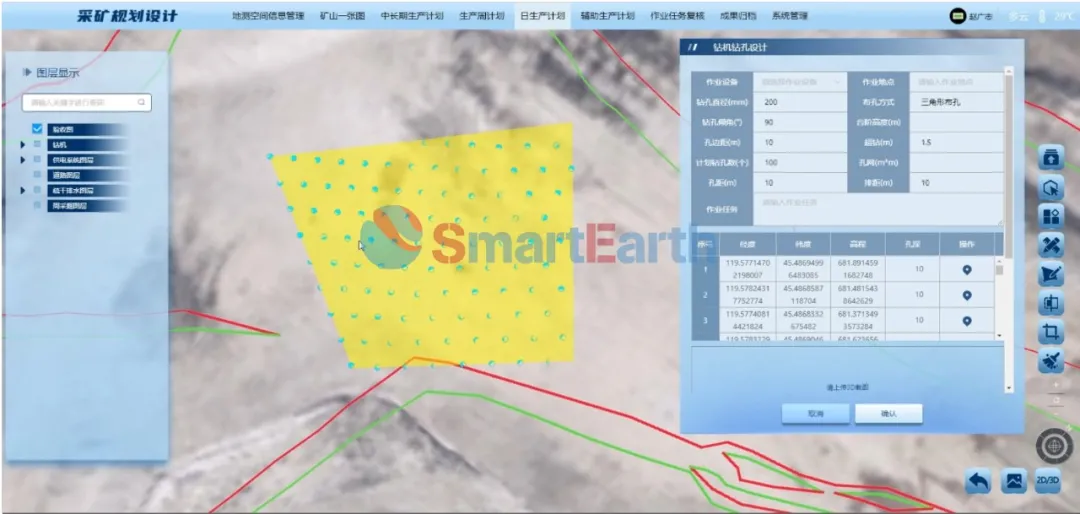Click the 确认 button
1080x514 pixels.
(x=888, y=413)
